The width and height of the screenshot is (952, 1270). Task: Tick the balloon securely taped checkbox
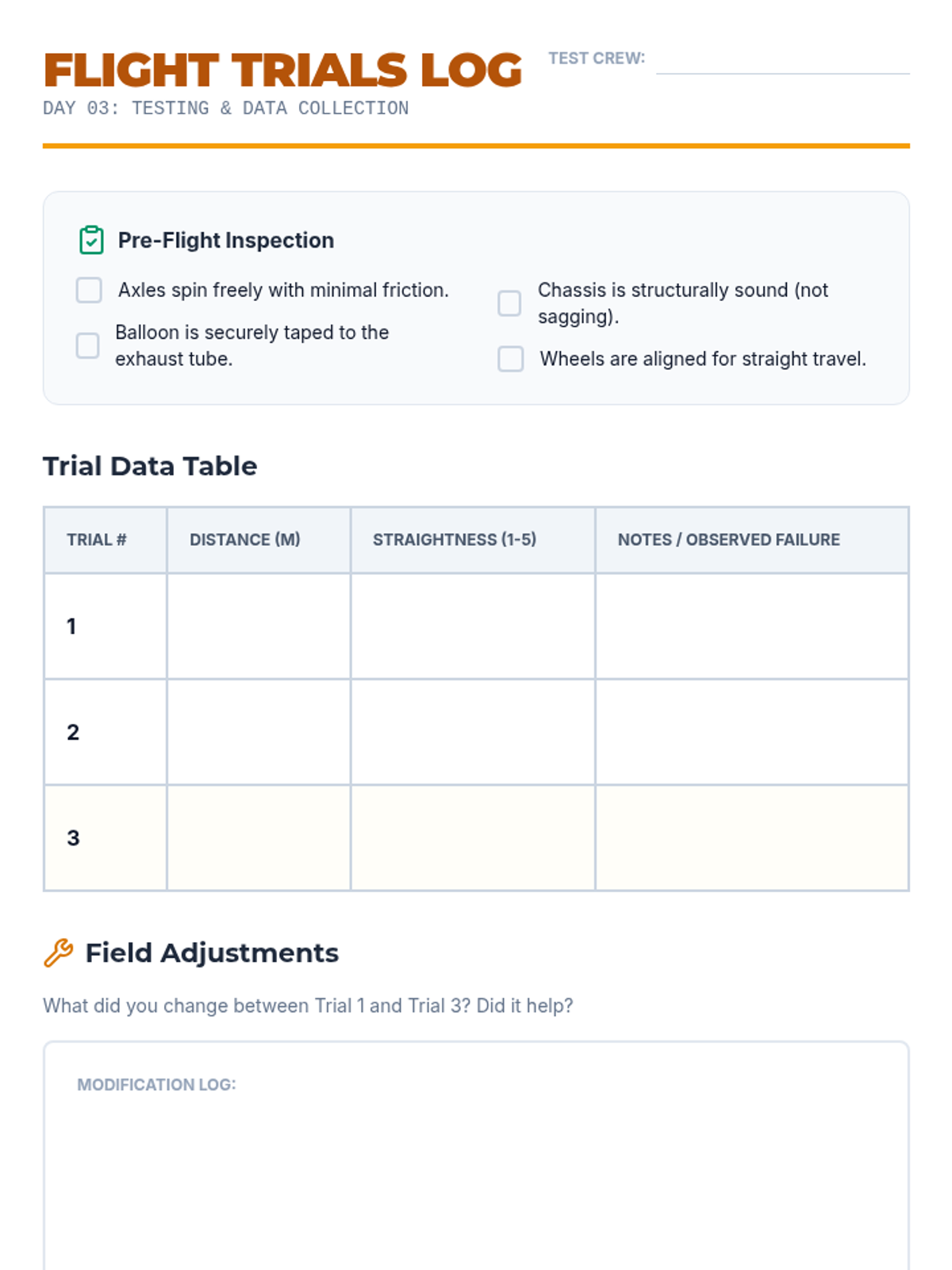pyautogui.click(x=87, y=346)
